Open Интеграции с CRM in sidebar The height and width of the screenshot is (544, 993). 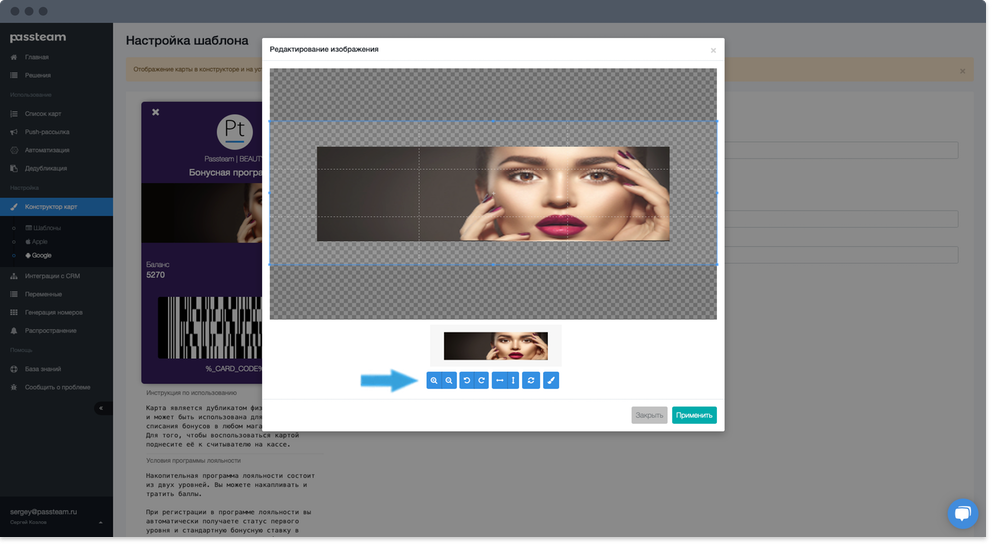click(x=52, y=276)
